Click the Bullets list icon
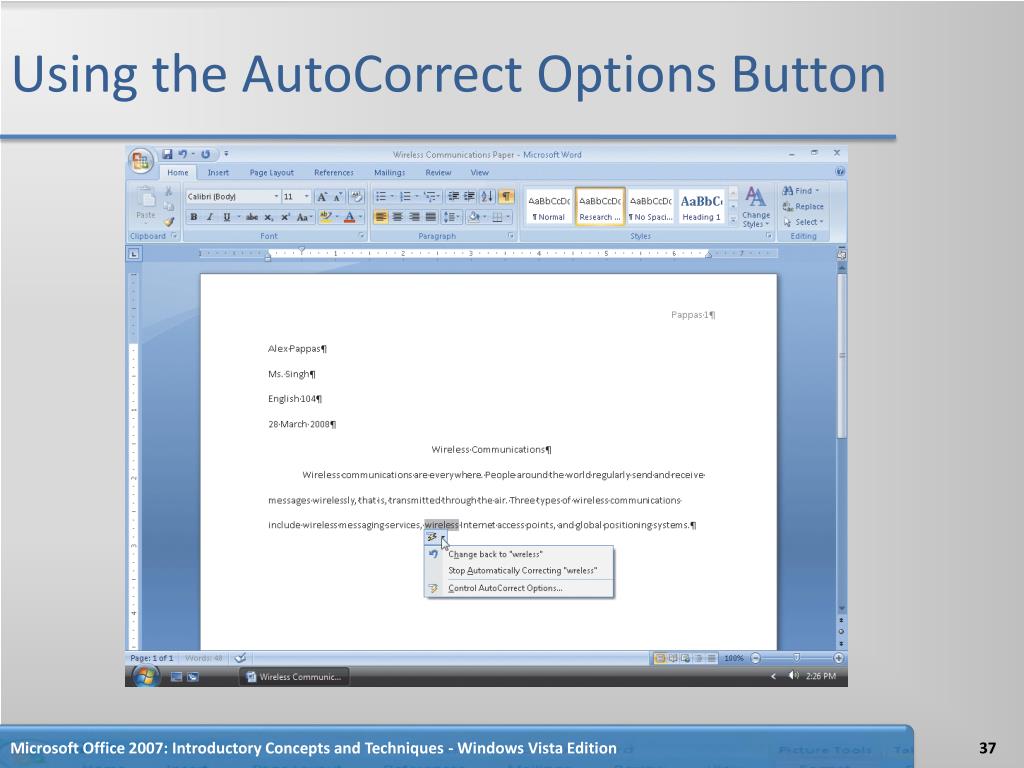This screenshot has width=1024, height=768. point(381,197)
